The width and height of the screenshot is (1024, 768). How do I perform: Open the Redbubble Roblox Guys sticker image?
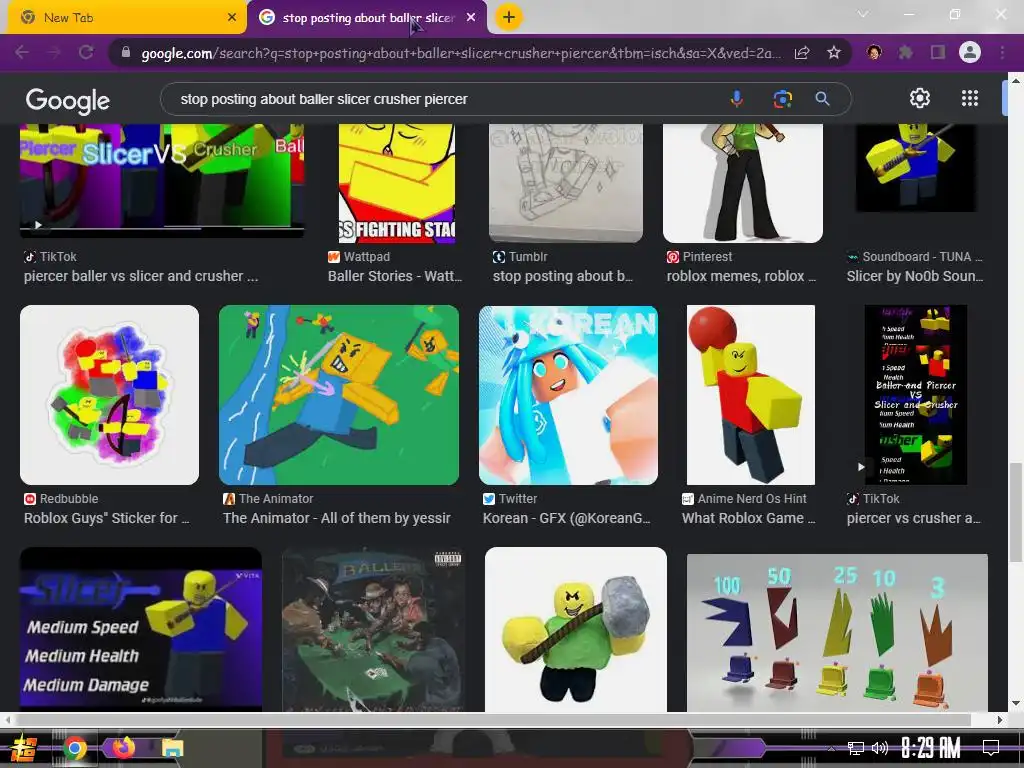[x=109, y=394]
